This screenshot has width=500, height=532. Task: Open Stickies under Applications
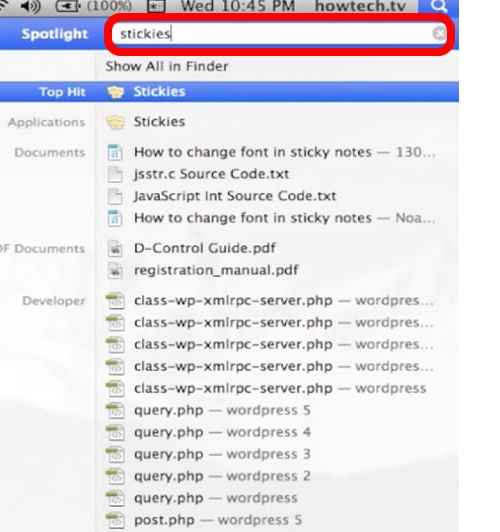[159, 121]
